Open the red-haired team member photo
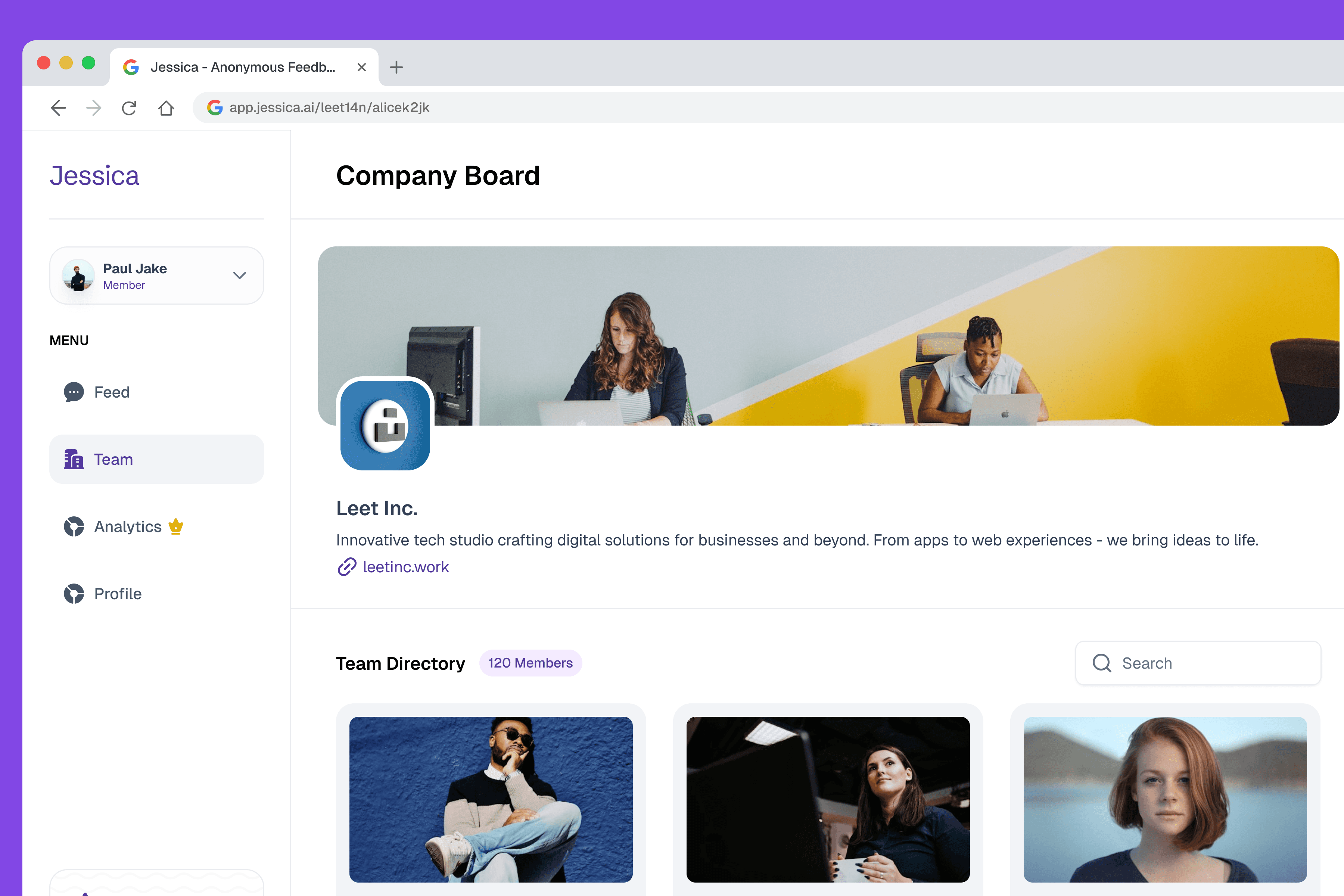 coord(1165,799)
